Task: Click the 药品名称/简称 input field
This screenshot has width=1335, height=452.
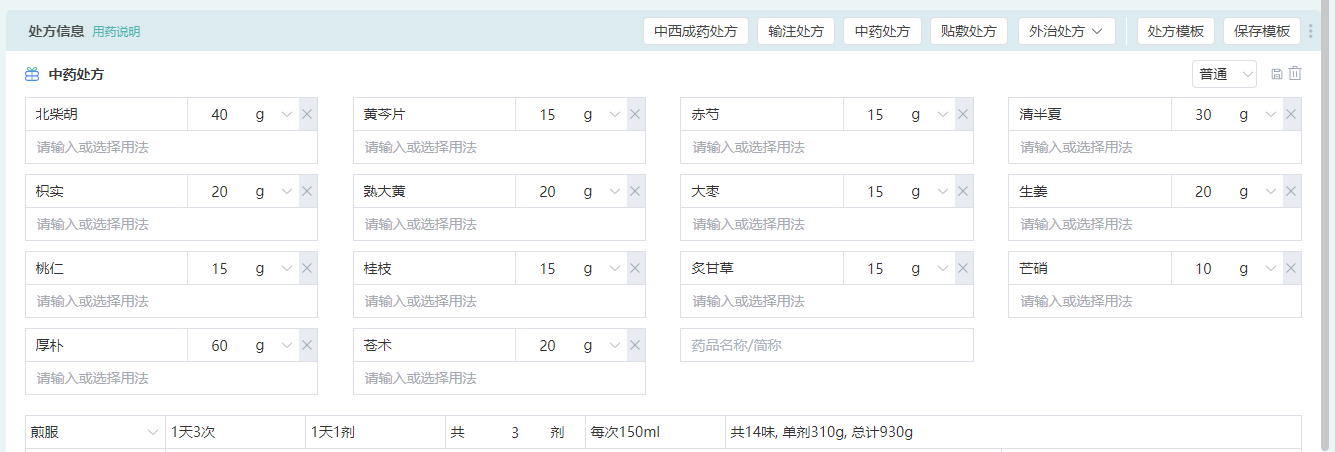Action: 826,346
